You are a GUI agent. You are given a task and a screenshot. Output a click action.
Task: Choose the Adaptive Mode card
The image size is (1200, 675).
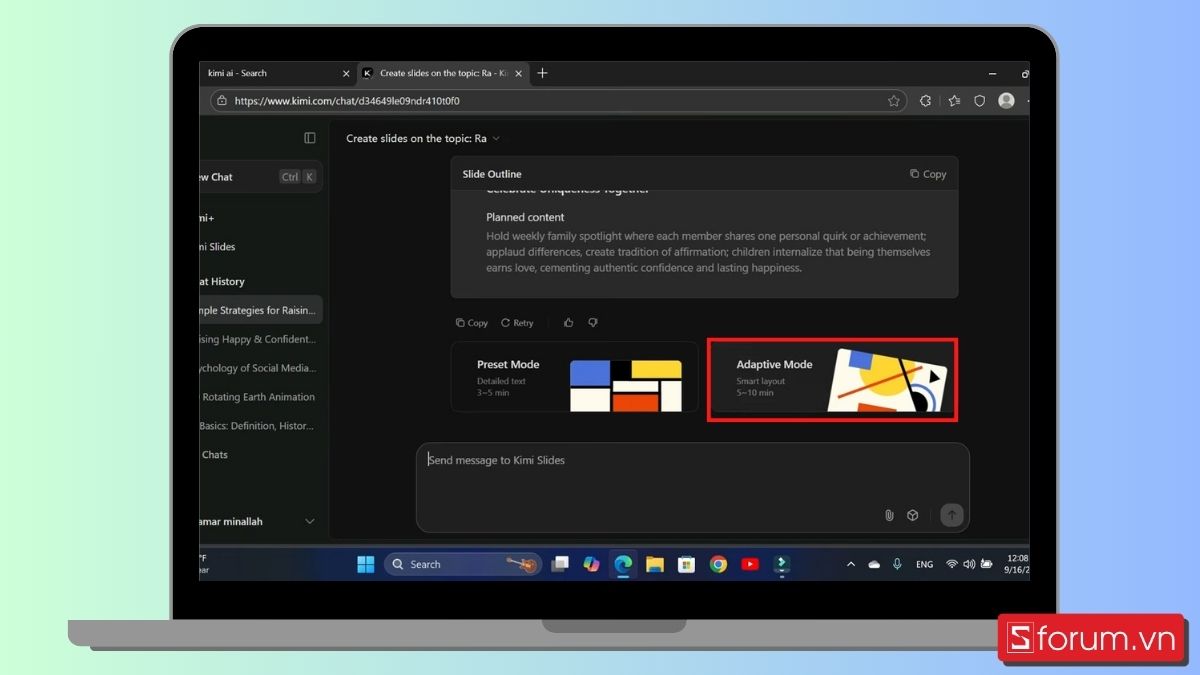832,379
